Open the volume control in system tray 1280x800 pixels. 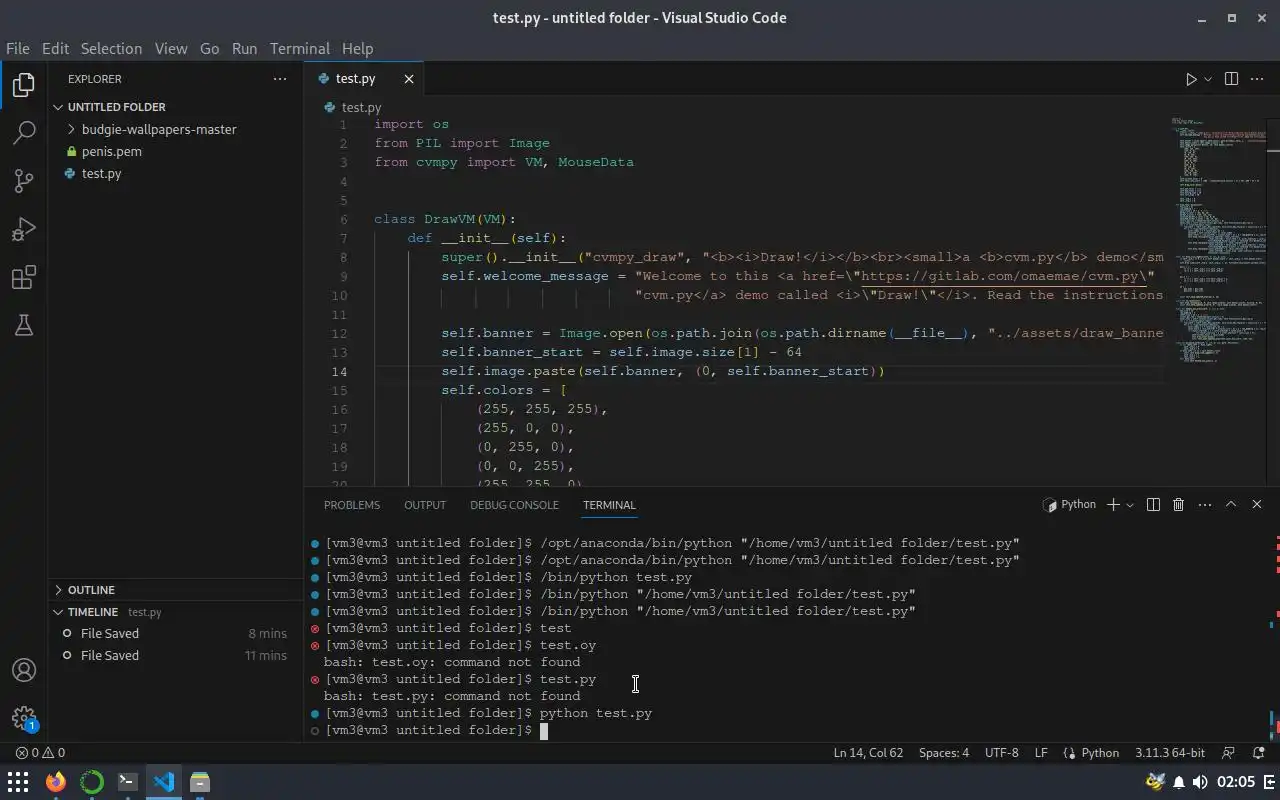pos(1199,782)
